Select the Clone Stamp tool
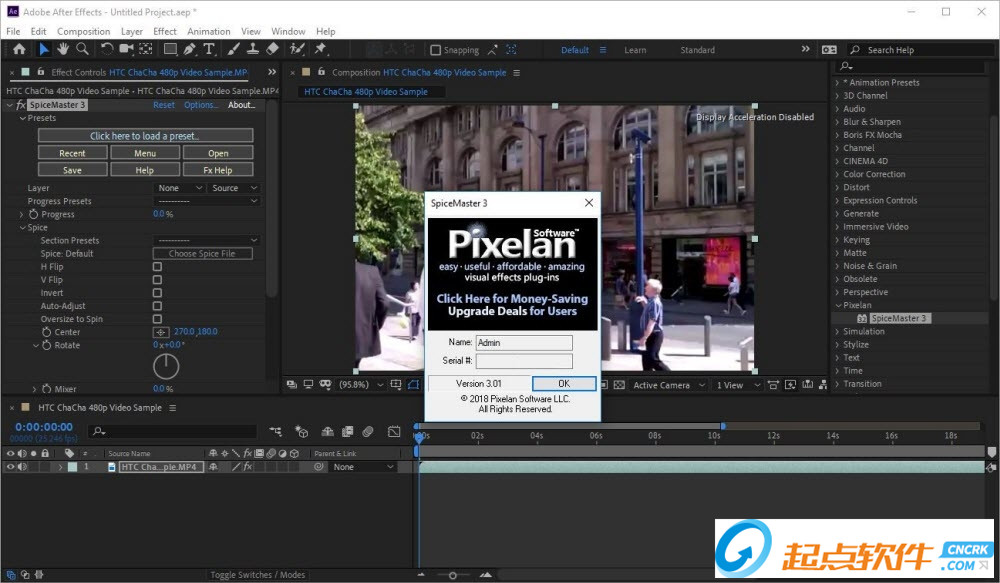Screen dimensions: 1000x583 pos(252,49)
